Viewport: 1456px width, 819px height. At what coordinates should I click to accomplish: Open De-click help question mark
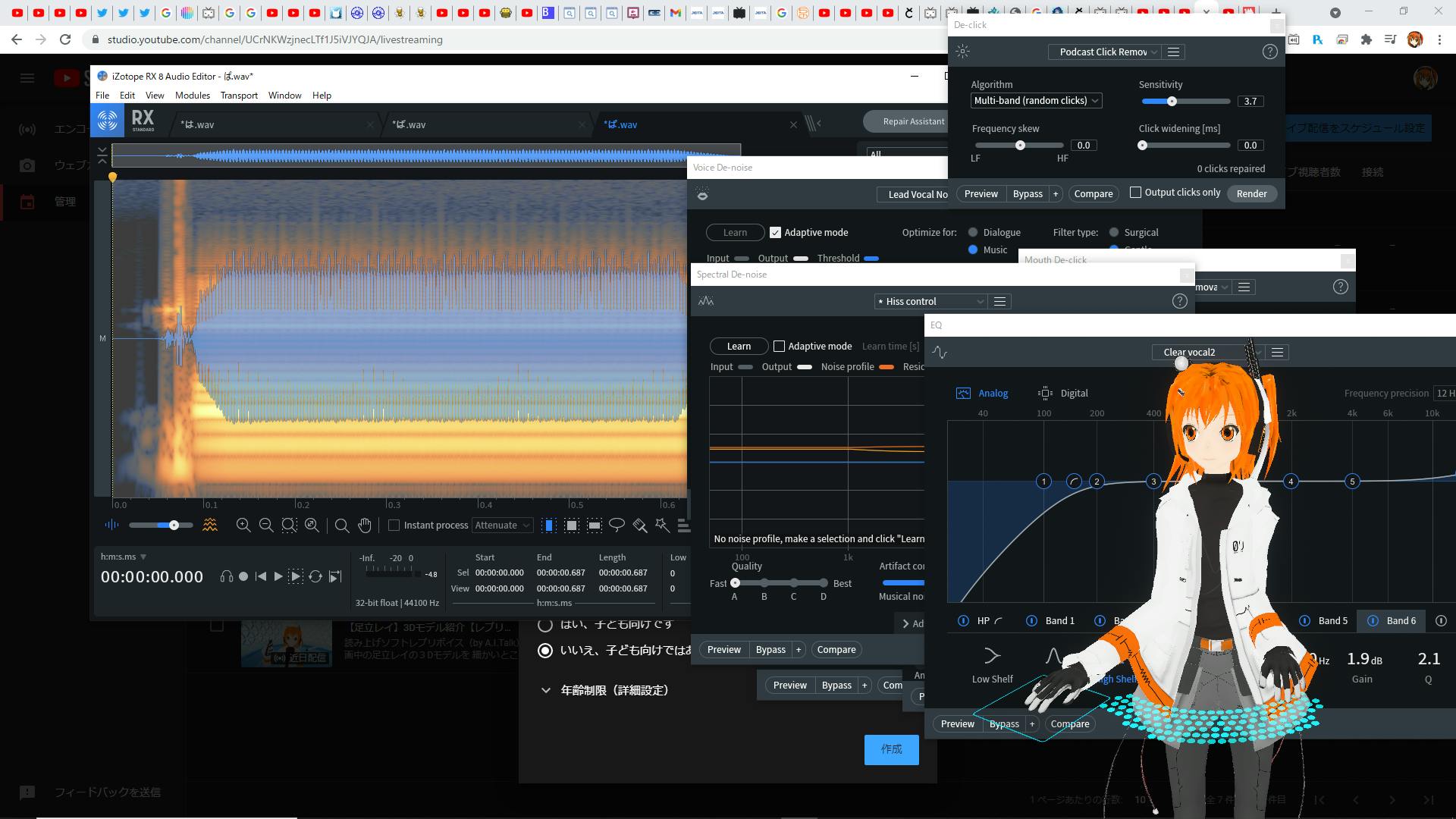coord(1269,52)
